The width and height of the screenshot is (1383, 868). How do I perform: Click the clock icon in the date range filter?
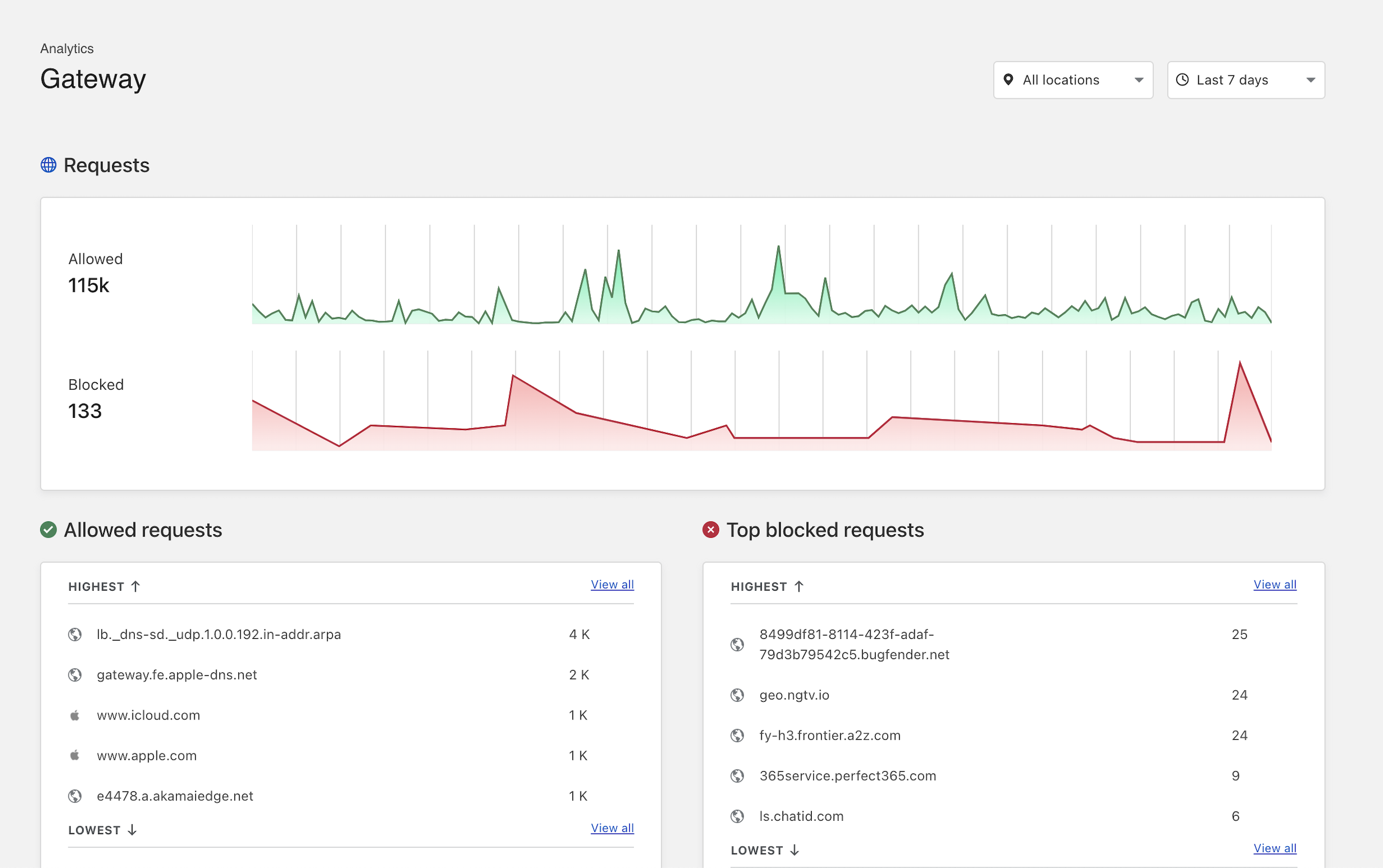[x=1183, y=80]
